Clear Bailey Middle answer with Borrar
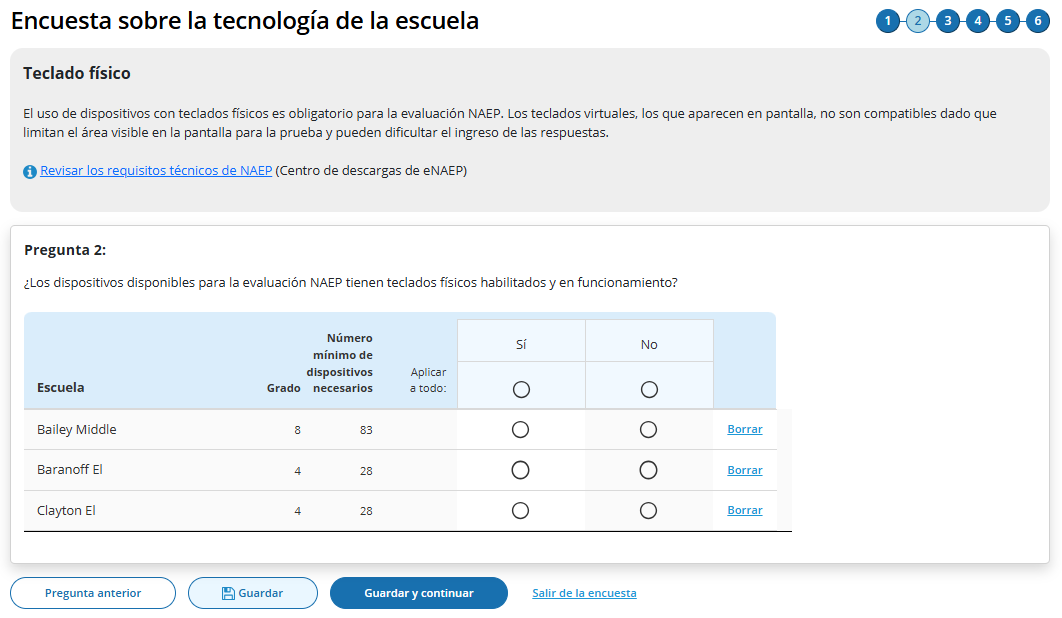1062x618 pixels. pos(745,430)
